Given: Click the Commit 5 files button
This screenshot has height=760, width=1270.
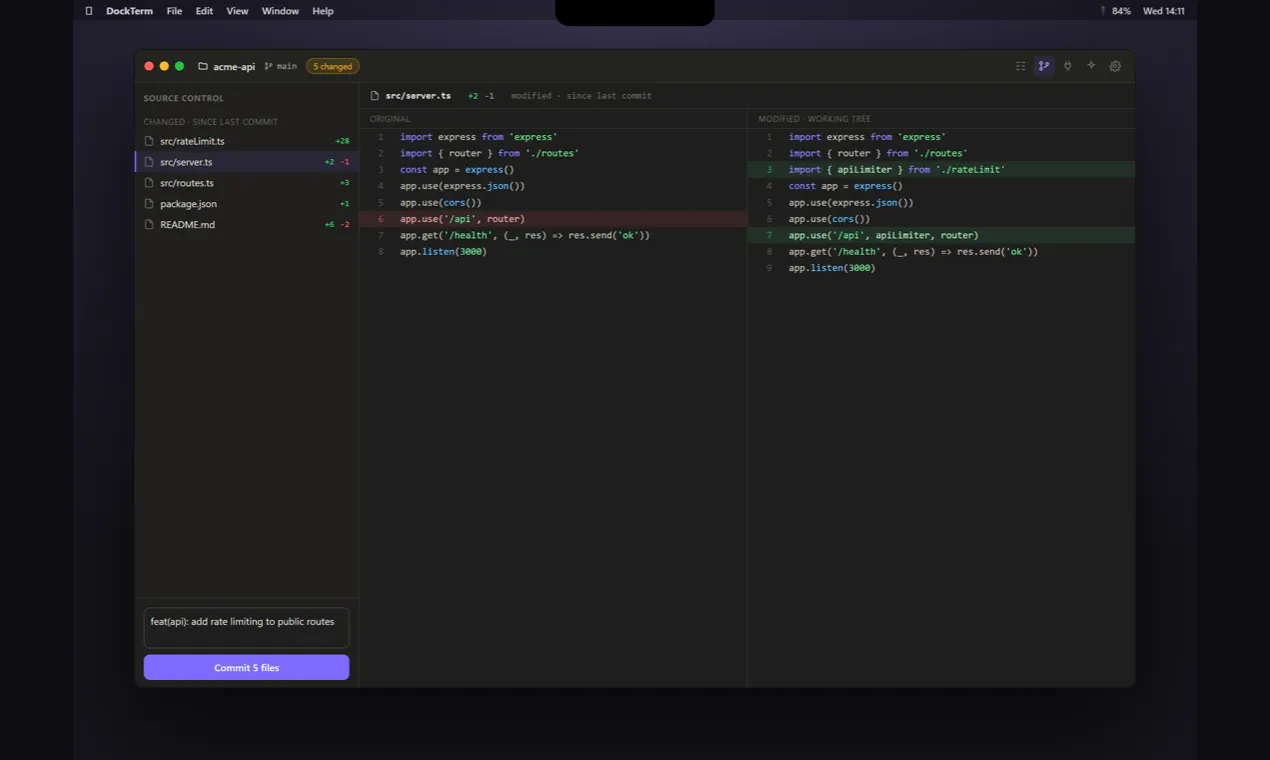Looking at the screenshot, I should pyautogui.click(x=246, y=668).
